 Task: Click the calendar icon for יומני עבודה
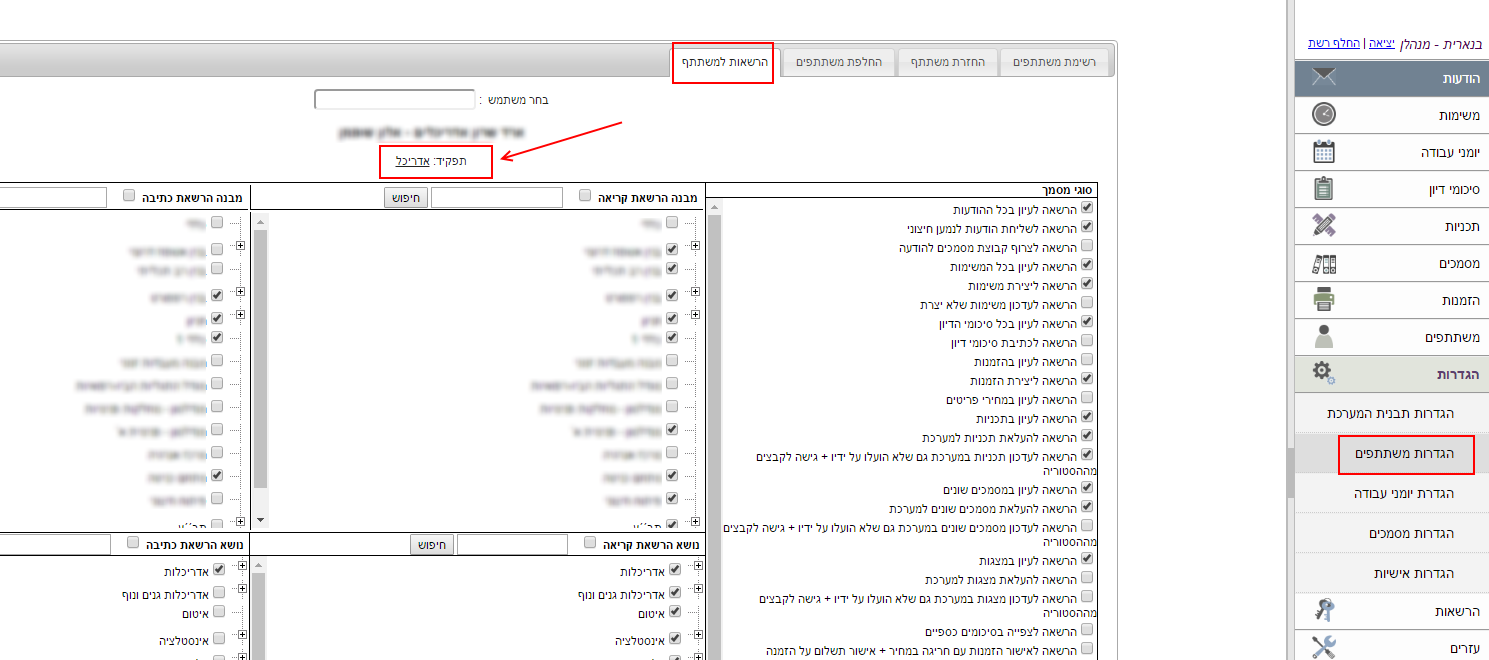1323,152
